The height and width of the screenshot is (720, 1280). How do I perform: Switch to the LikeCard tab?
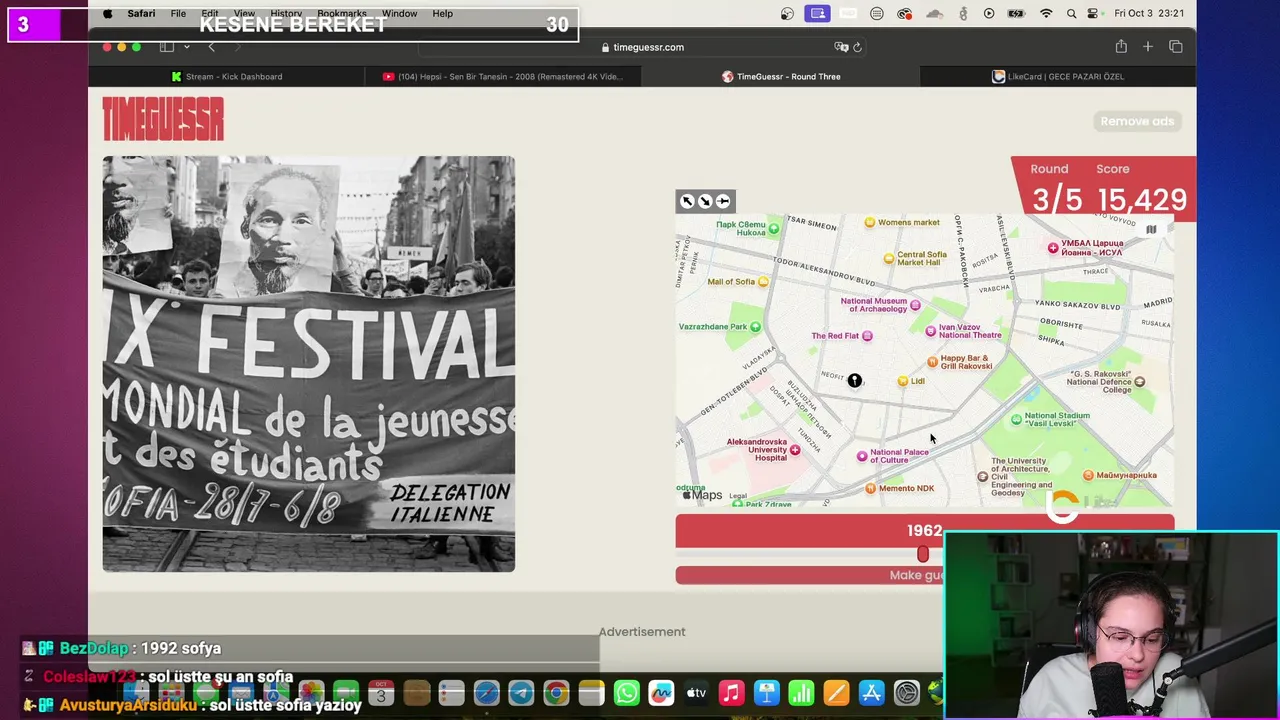click(1058, 76)
